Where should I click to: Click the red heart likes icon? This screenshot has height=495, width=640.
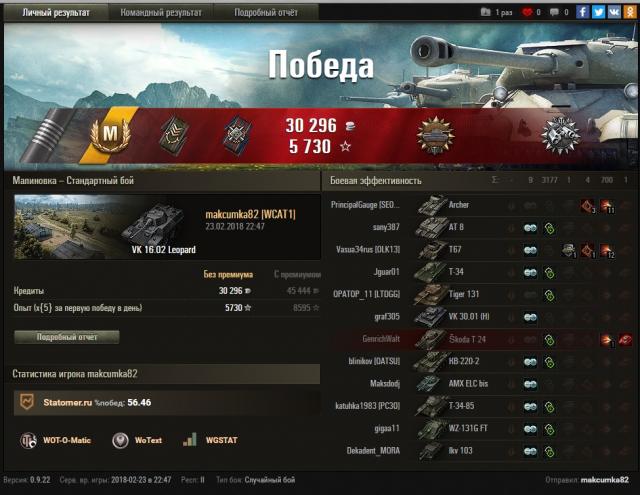point(527,12)
